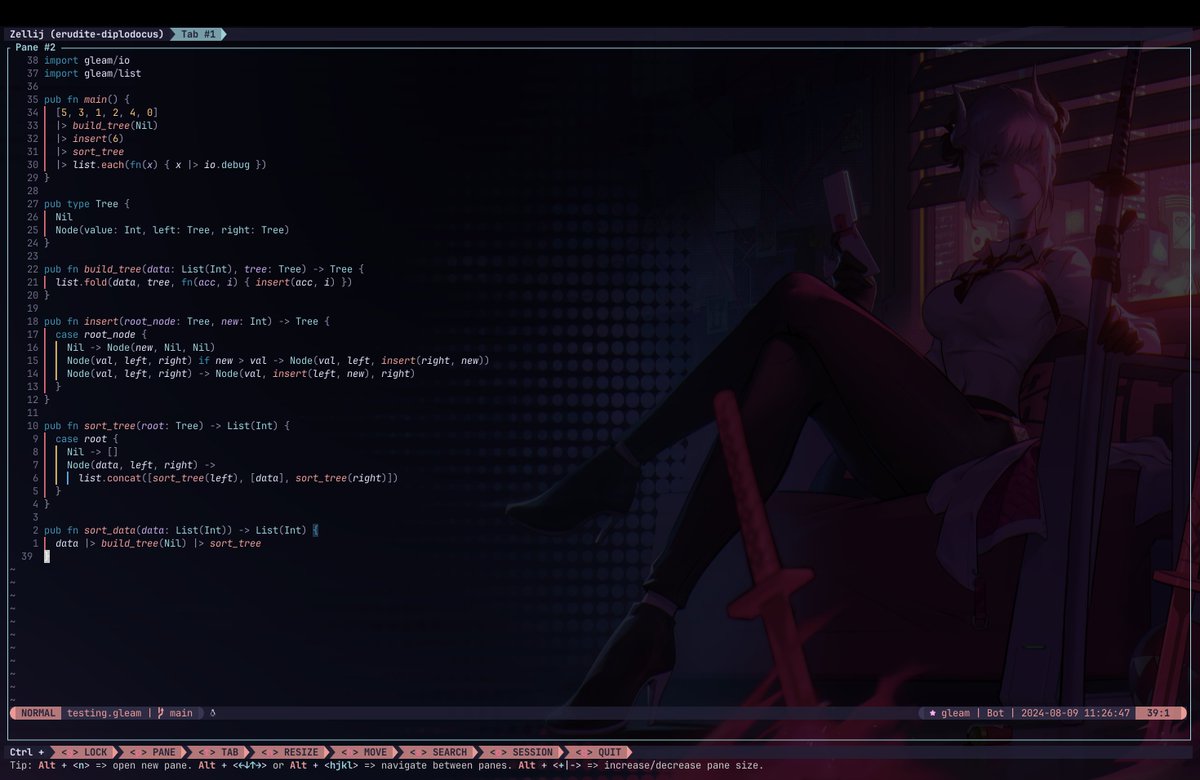Click the git branch icon before main

click(x=161, y=713)
